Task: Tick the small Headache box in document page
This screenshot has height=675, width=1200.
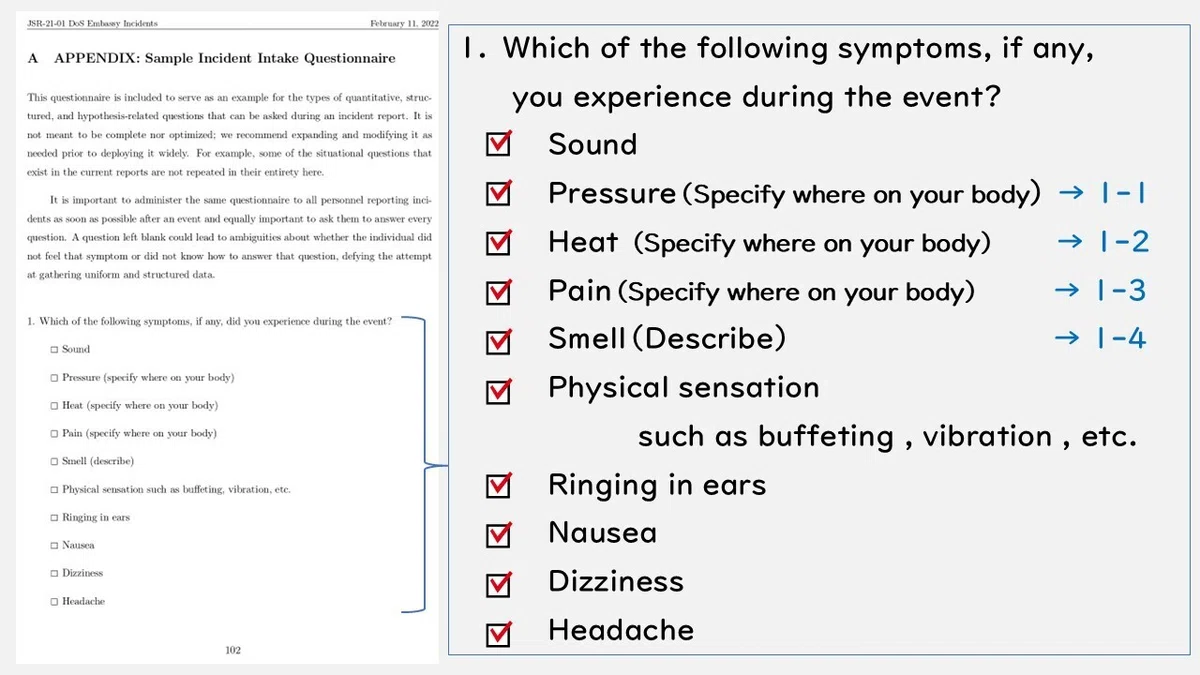Action: (54, 602)
